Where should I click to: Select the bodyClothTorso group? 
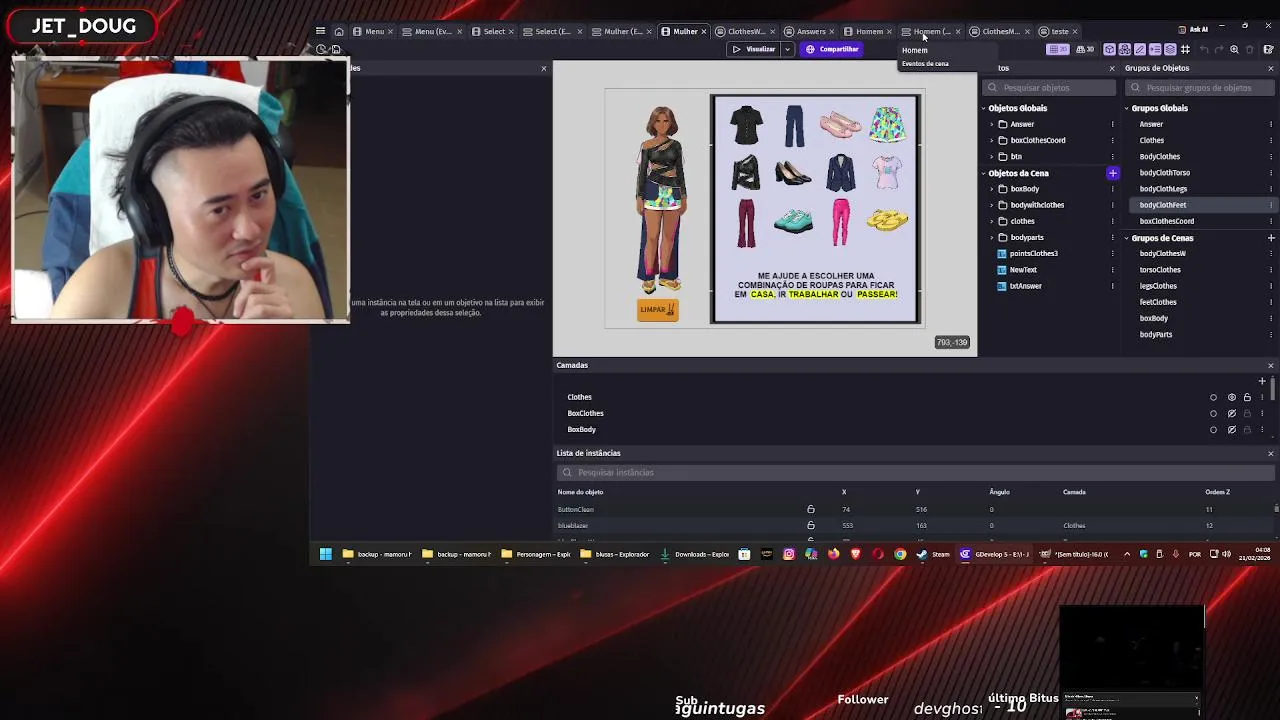pos(1164,173)
